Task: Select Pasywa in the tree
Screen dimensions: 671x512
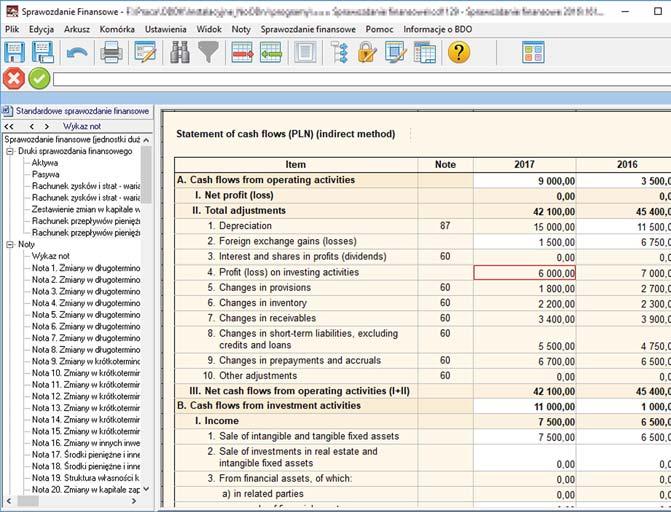Action: (45, 174)
